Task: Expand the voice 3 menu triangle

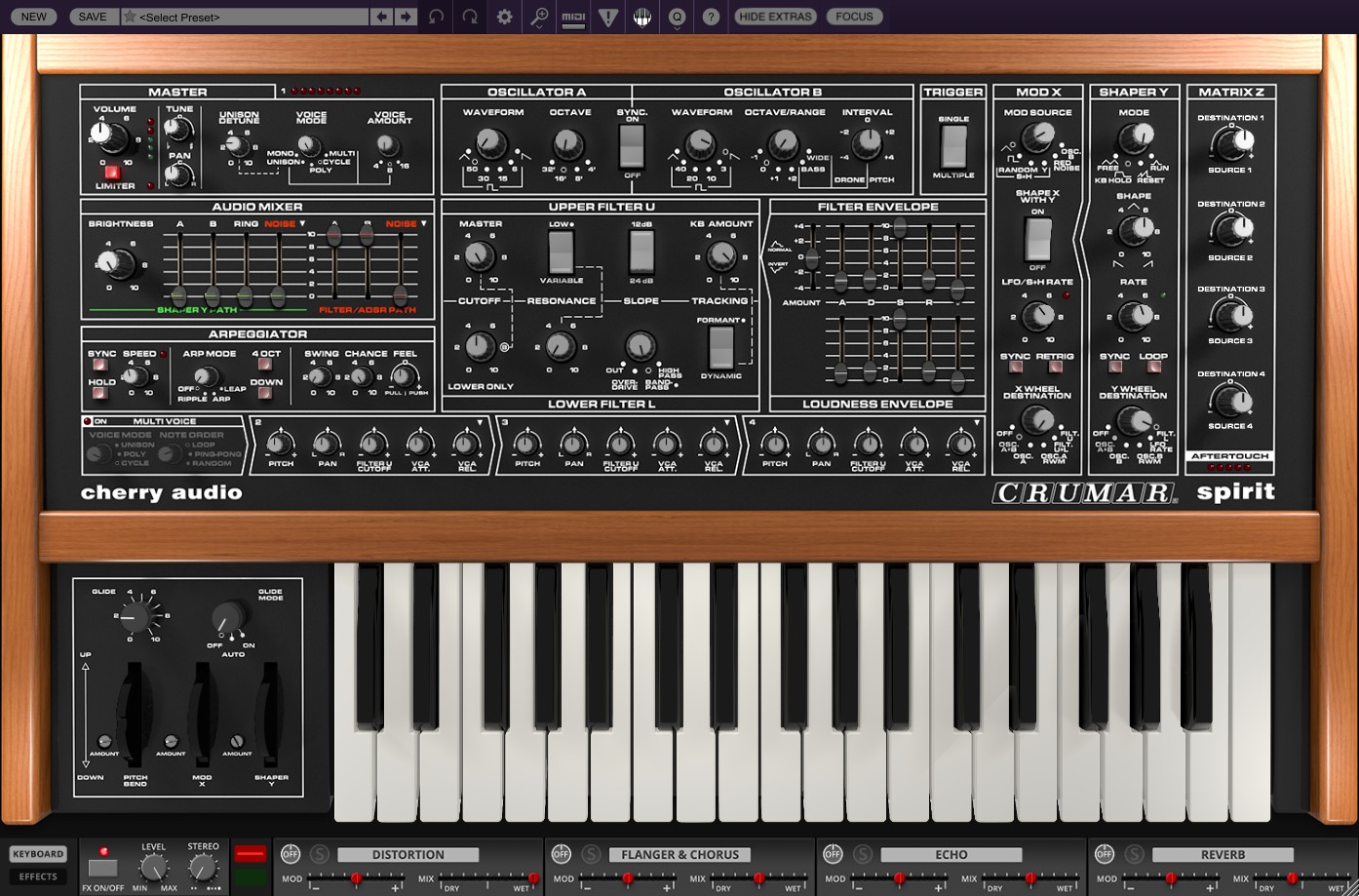Action: coord(727,423)
